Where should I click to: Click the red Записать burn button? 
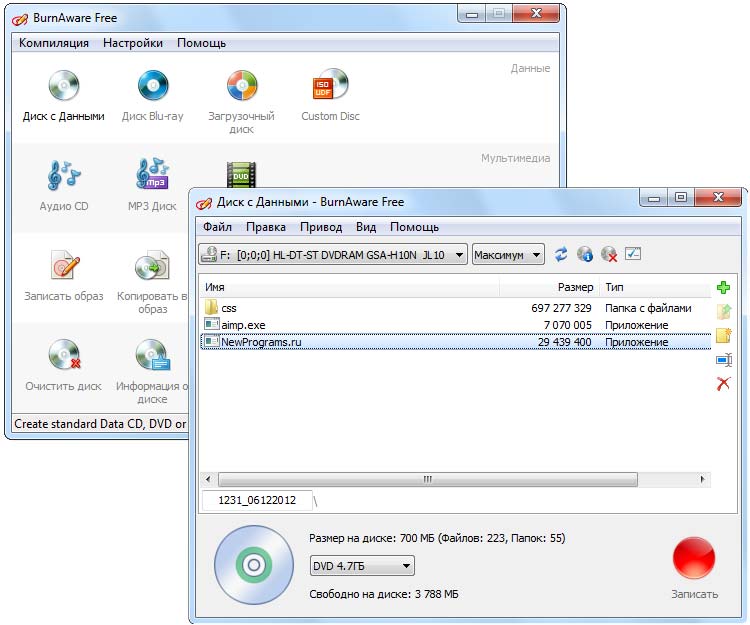coord(694,558)
